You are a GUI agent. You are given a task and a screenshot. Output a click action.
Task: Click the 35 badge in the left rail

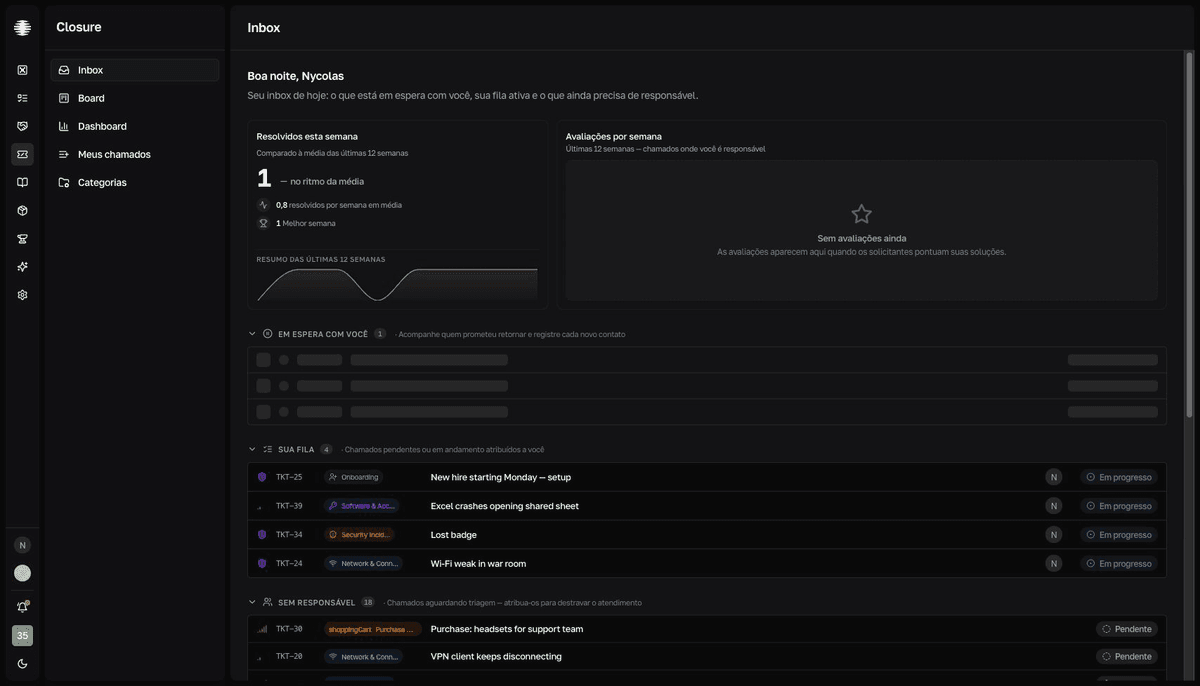22,635
